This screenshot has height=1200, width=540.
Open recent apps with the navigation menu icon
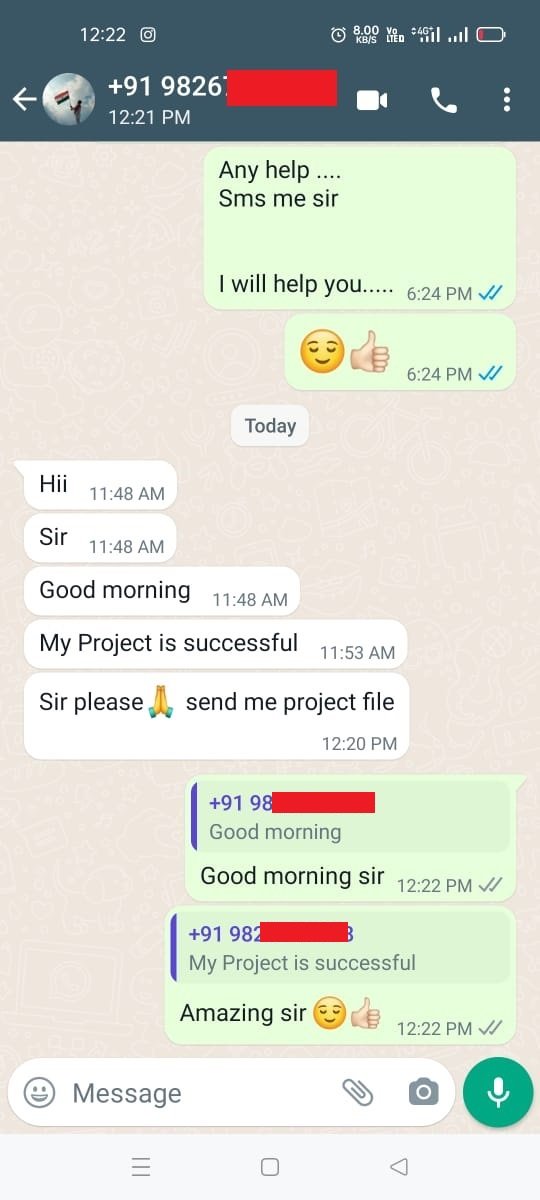[x=141, y=1166]
